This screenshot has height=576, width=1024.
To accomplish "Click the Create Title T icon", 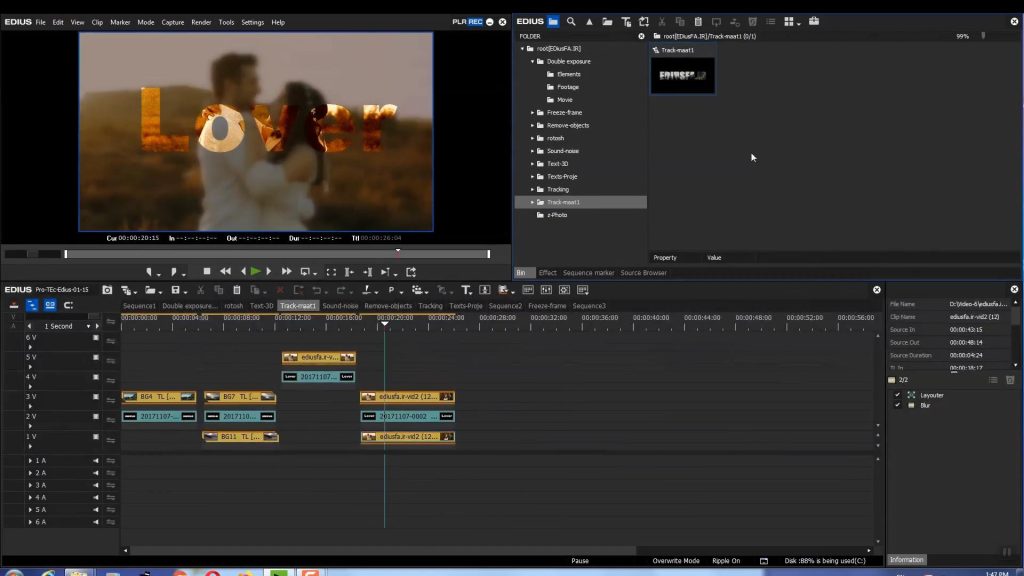I will (x=466, y=290).
